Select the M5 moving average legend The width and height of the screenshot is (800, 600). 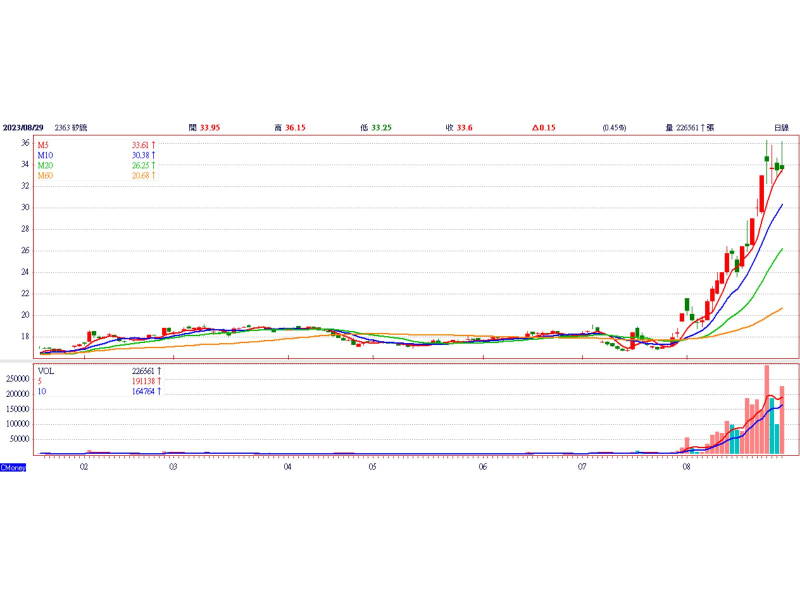tap(44, 145)
